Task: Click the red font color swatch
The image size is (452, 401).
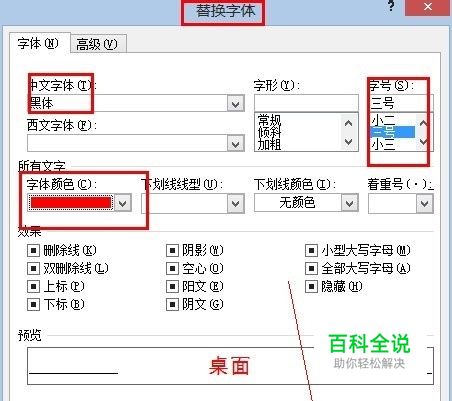Action: 71,203
